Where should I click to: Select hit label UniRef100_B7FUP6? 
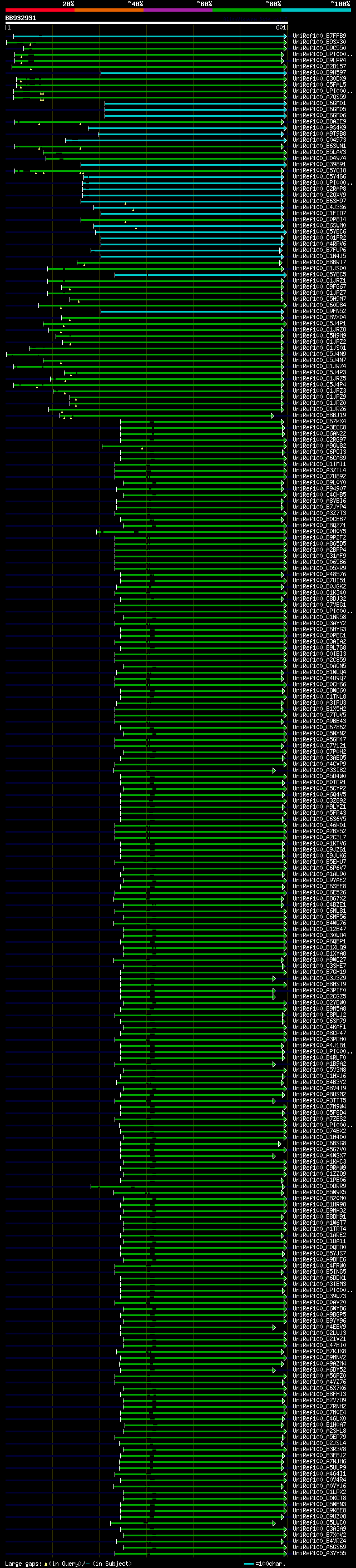(319, 250)
